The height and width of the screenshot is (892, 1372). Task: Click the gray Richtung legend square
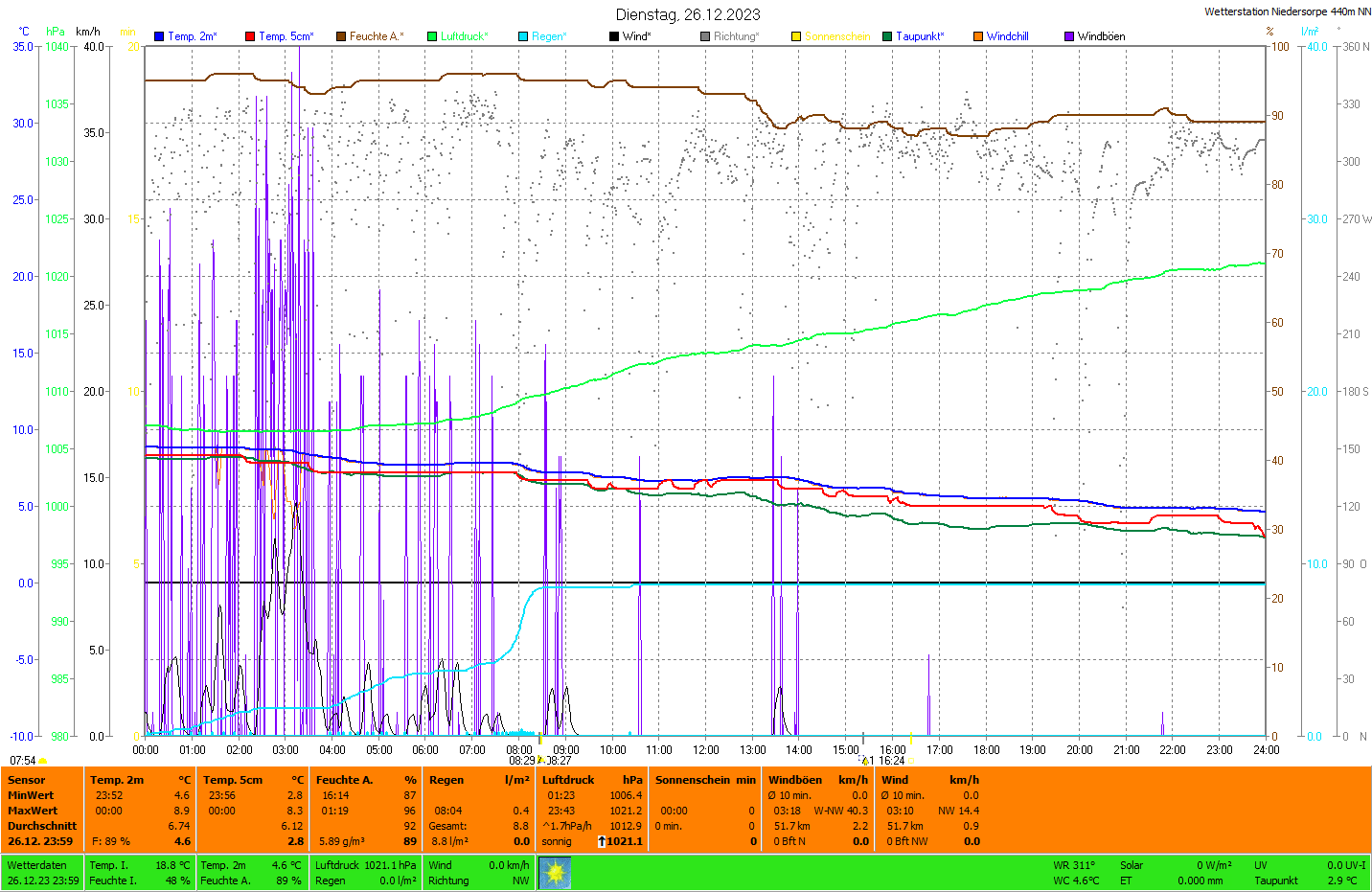(705, 36)
